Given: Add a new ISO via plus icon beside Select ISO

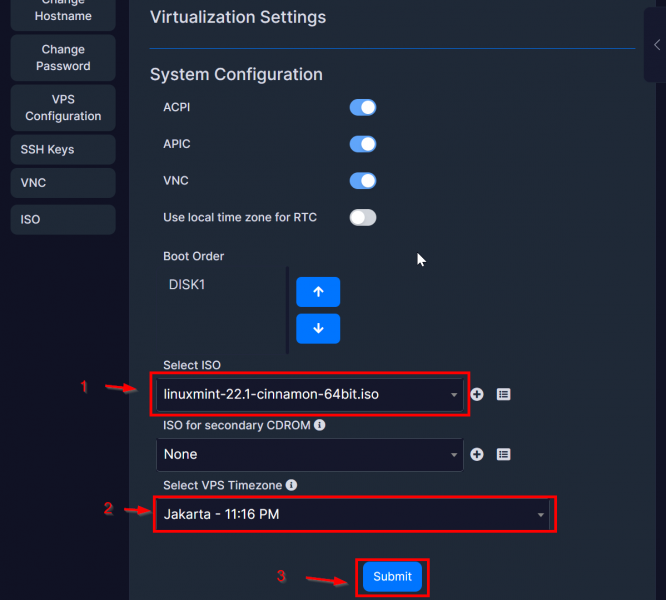Looking at the screenshot, I should (x=477, y=394).
